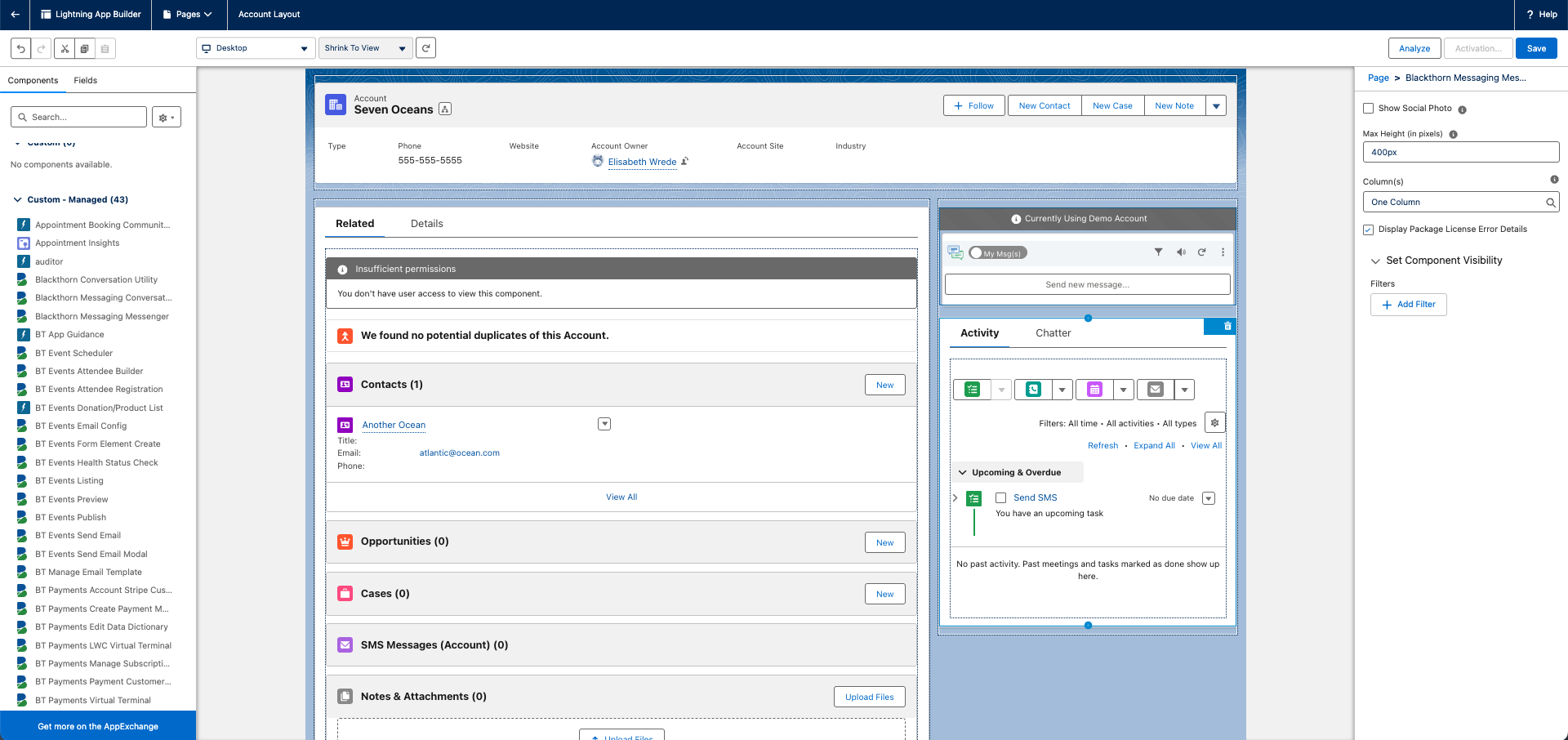Viewport: 1568px width, 740px height.
Task: Click the Max Height input field
Action: click(x=1460, y=153)
